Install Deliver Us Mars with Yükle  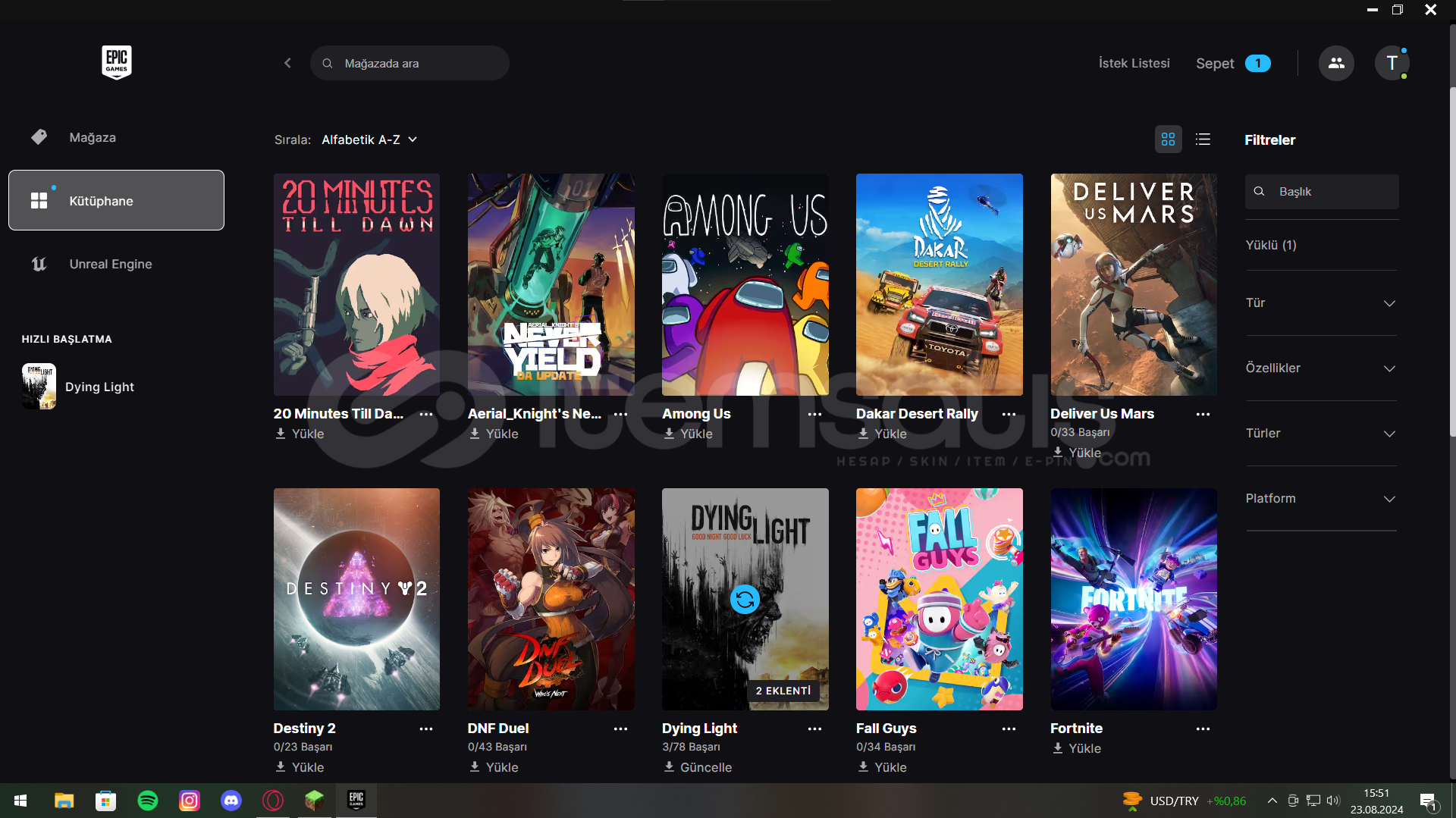pyautogui.click(x=1077, y=453)
